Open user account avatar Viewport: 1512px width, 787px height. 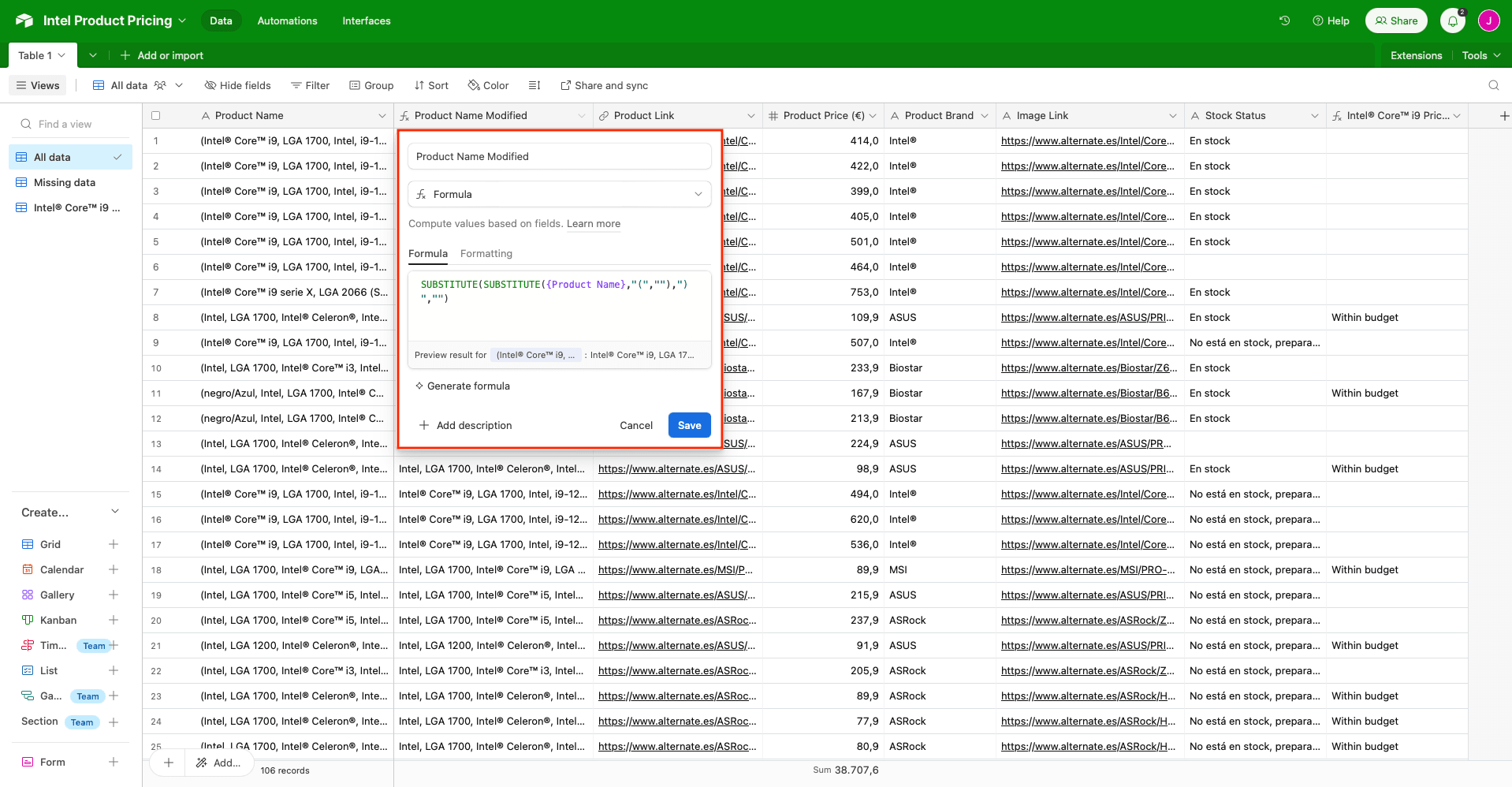[1488, 21]
